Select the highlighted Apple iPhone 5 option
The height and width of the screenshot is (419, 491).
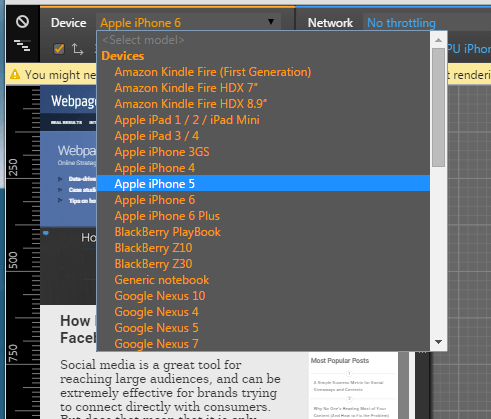coord(263,184)
